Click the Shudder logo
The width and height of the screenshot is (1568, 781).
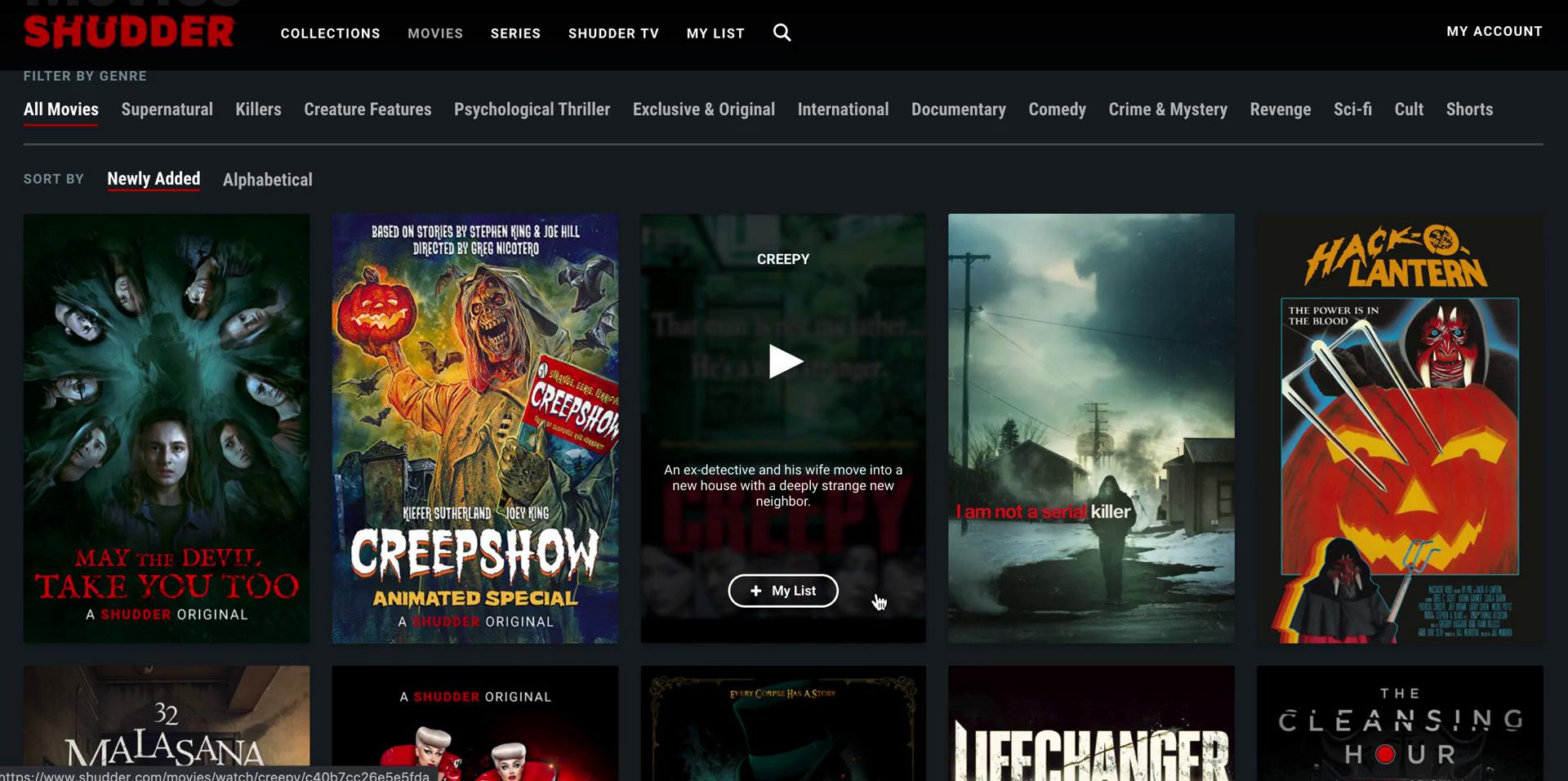[130, 33]
